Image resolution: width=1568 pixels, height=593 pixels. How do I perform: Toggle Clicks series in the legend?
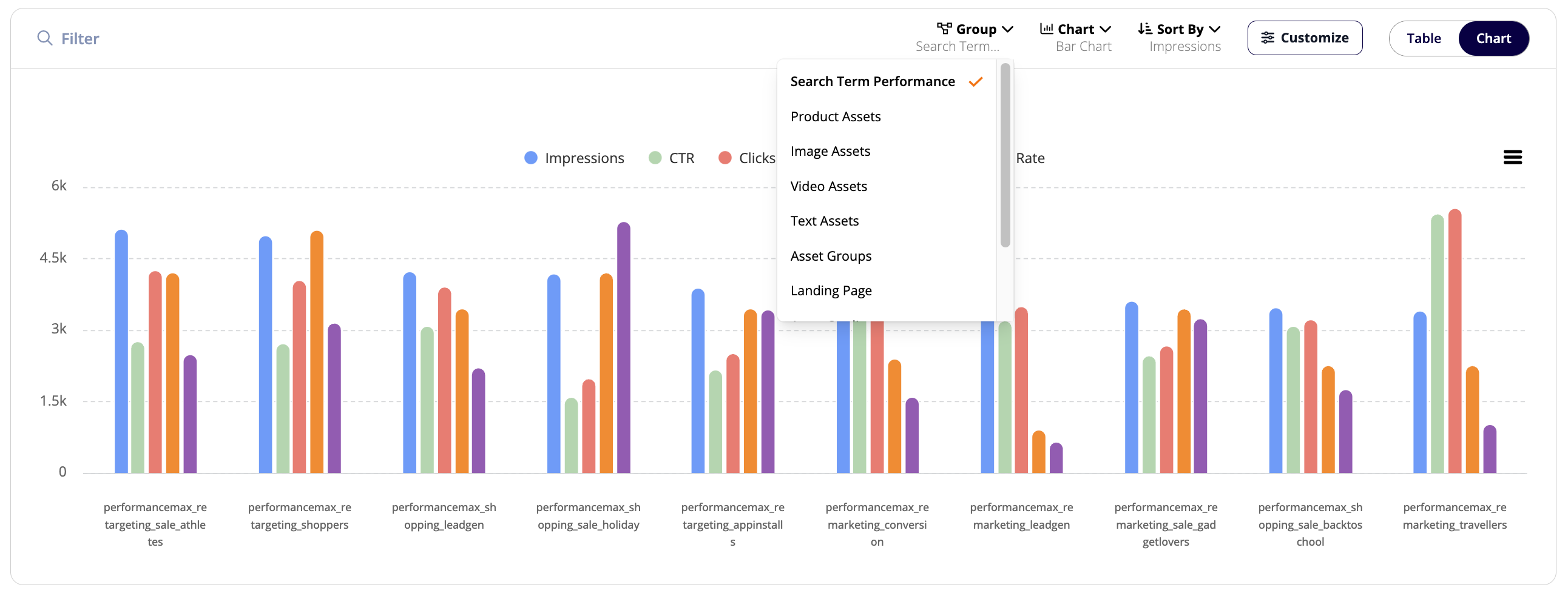tap(747, 158)
